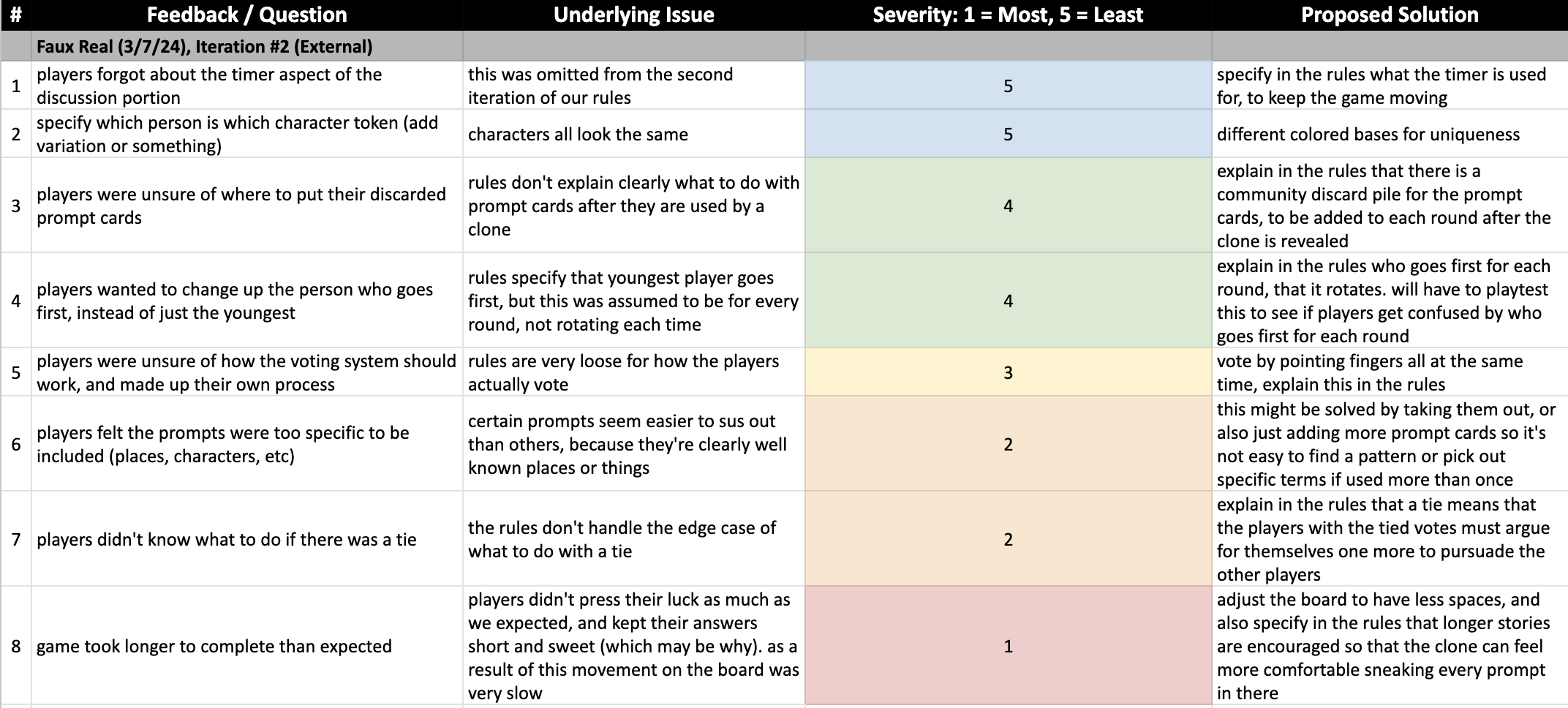This screenshot has width=1568, height=708.
Task: Click 'different colored bases for uniqueness' cell
Action: click(x=1390, y=134)
